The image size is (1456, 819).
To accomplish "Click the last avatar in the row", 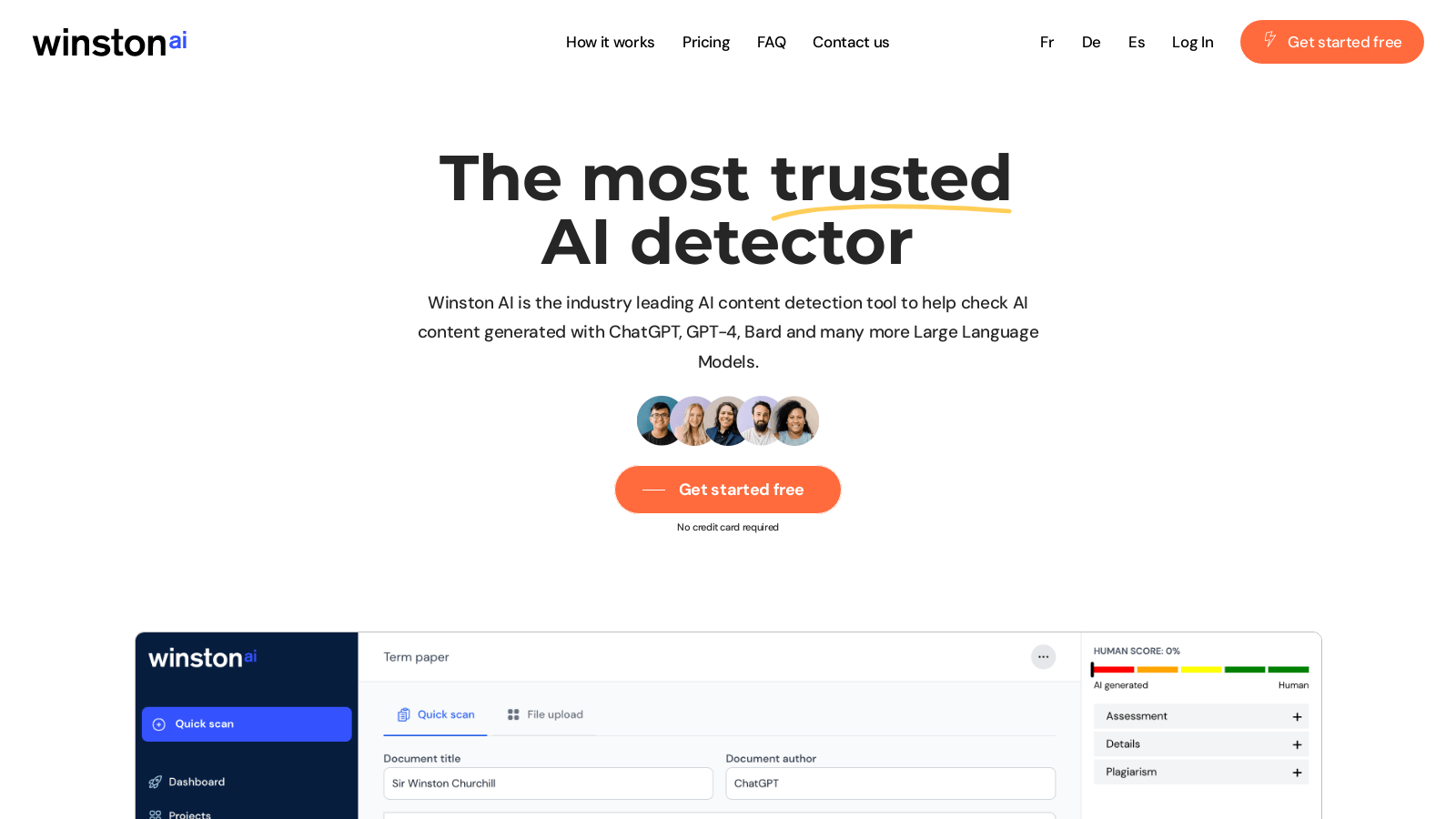I will [794, 420].
